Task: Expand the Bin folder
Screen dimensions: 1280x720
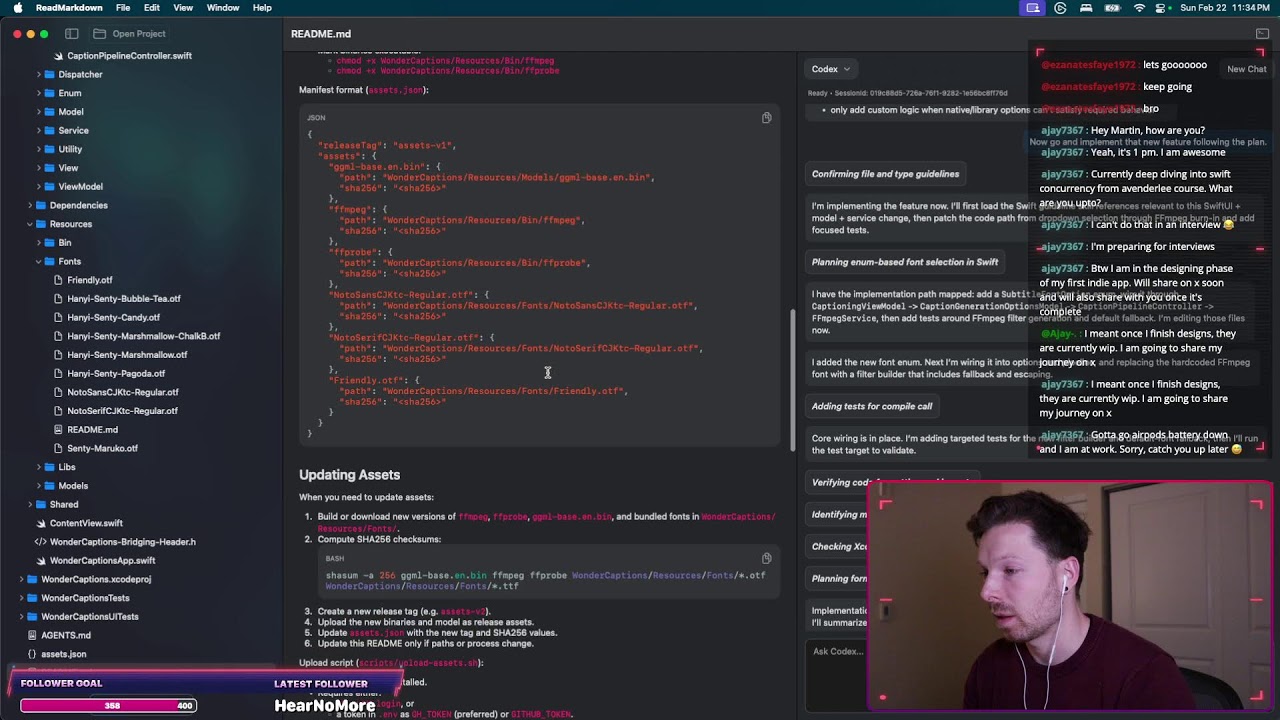Action: 39,243
